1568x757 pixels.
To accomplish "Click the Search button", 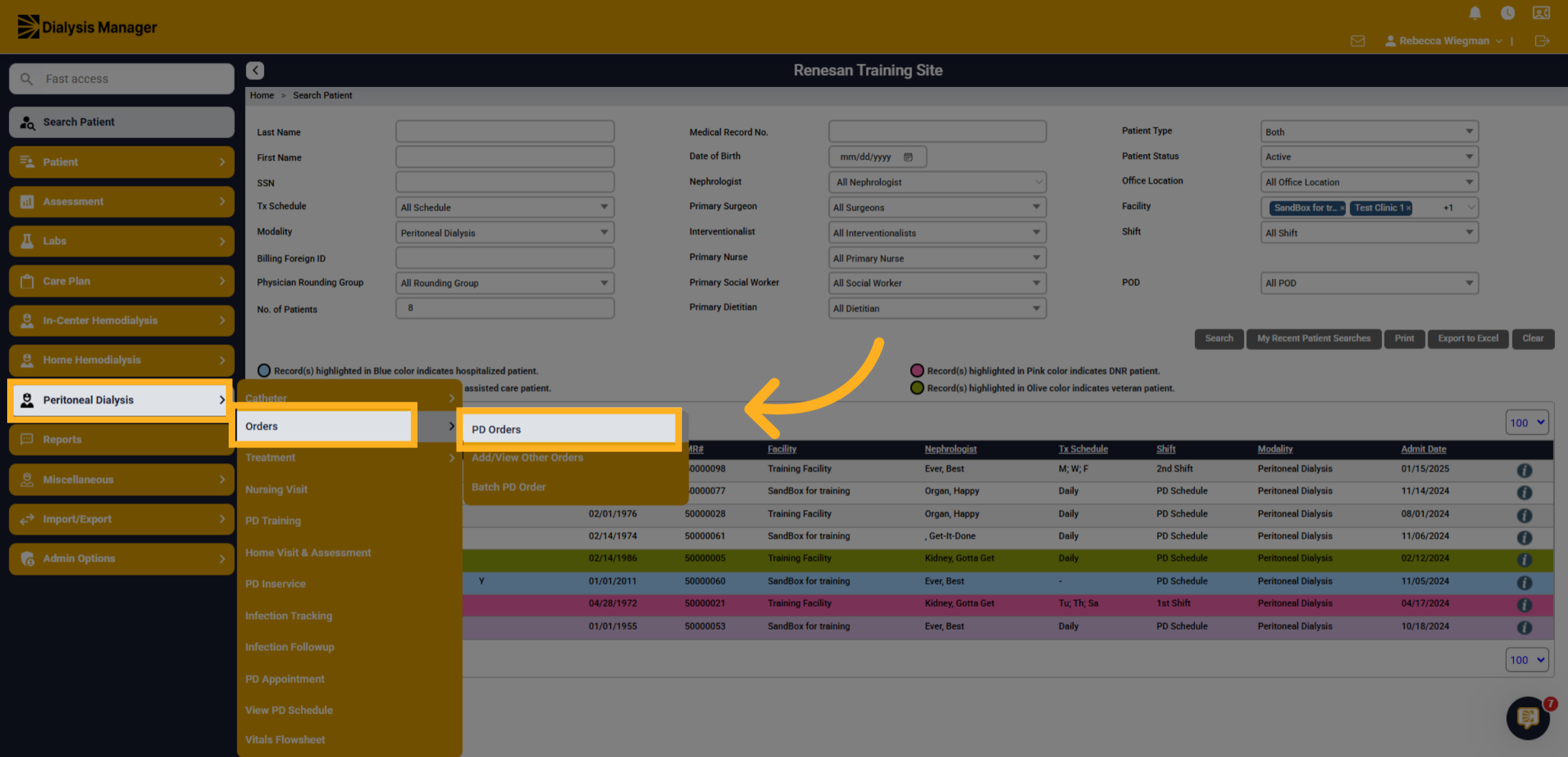I will (1218, 338).
